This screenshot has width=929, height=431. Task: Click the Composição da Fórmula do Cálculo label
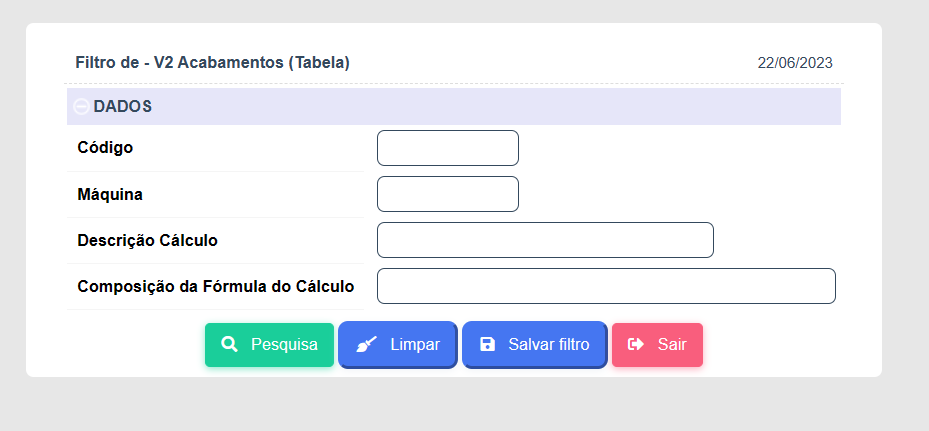click(216, 287)
